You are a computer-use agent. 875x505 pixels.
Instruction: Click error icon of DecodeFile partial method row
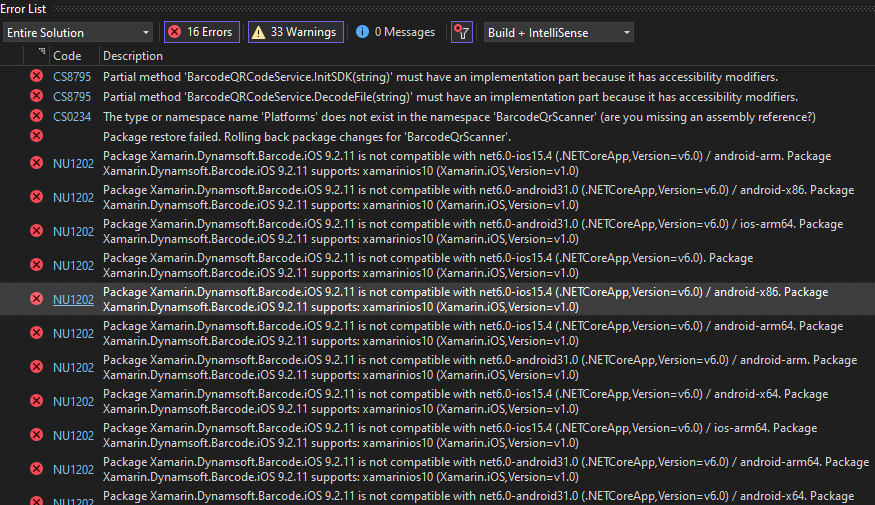(x=37, y=97)
